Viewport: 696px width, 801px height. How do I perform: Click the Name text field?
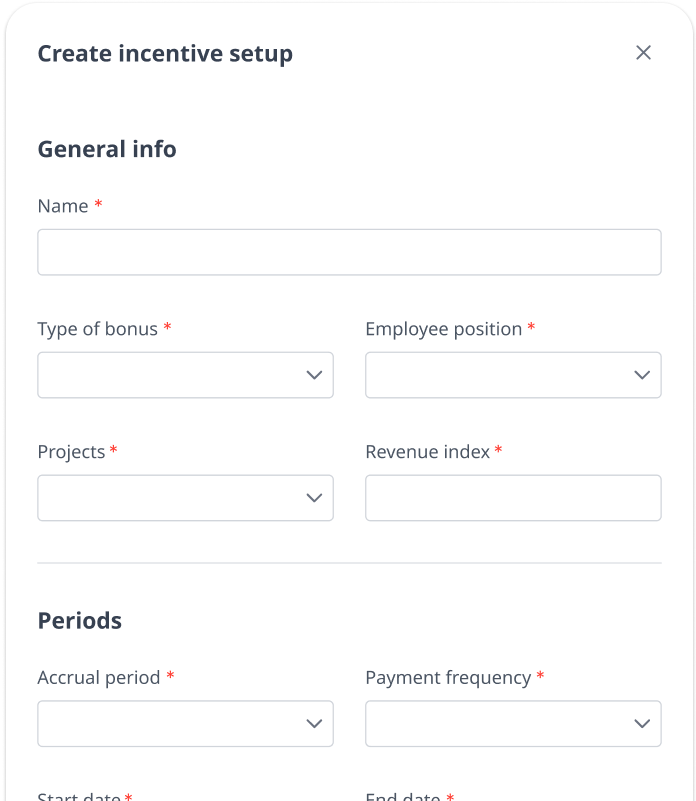click(x=349, y=252)
